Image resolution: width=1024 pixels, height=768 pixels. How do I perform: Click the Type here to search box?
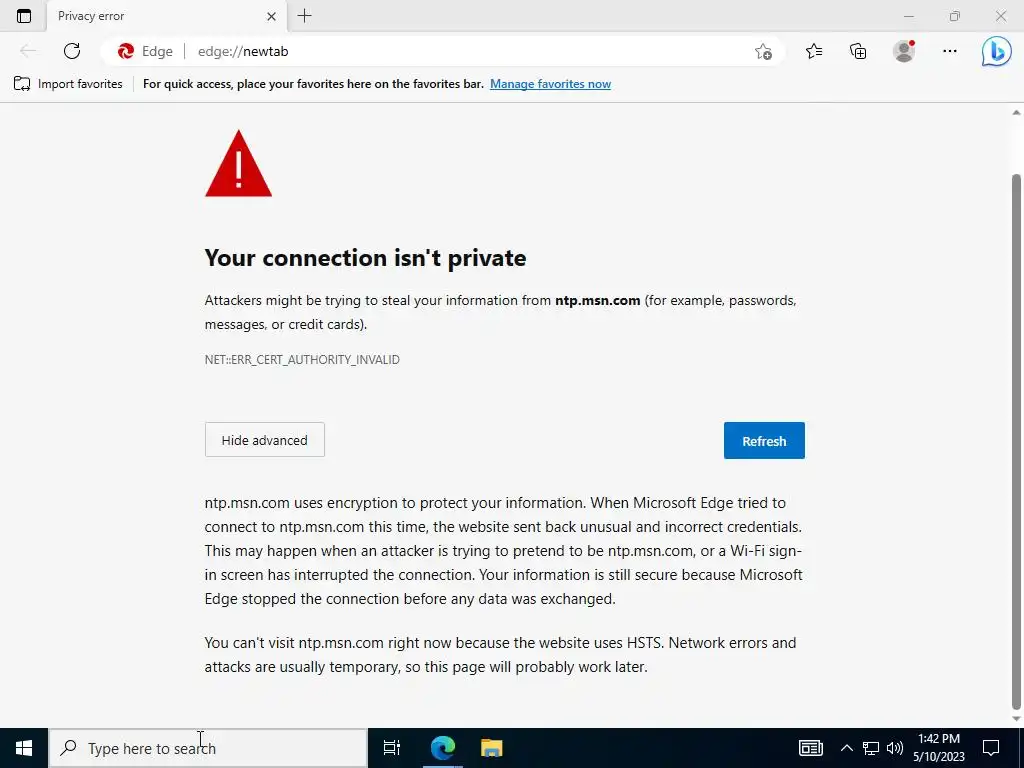[208, 748]
